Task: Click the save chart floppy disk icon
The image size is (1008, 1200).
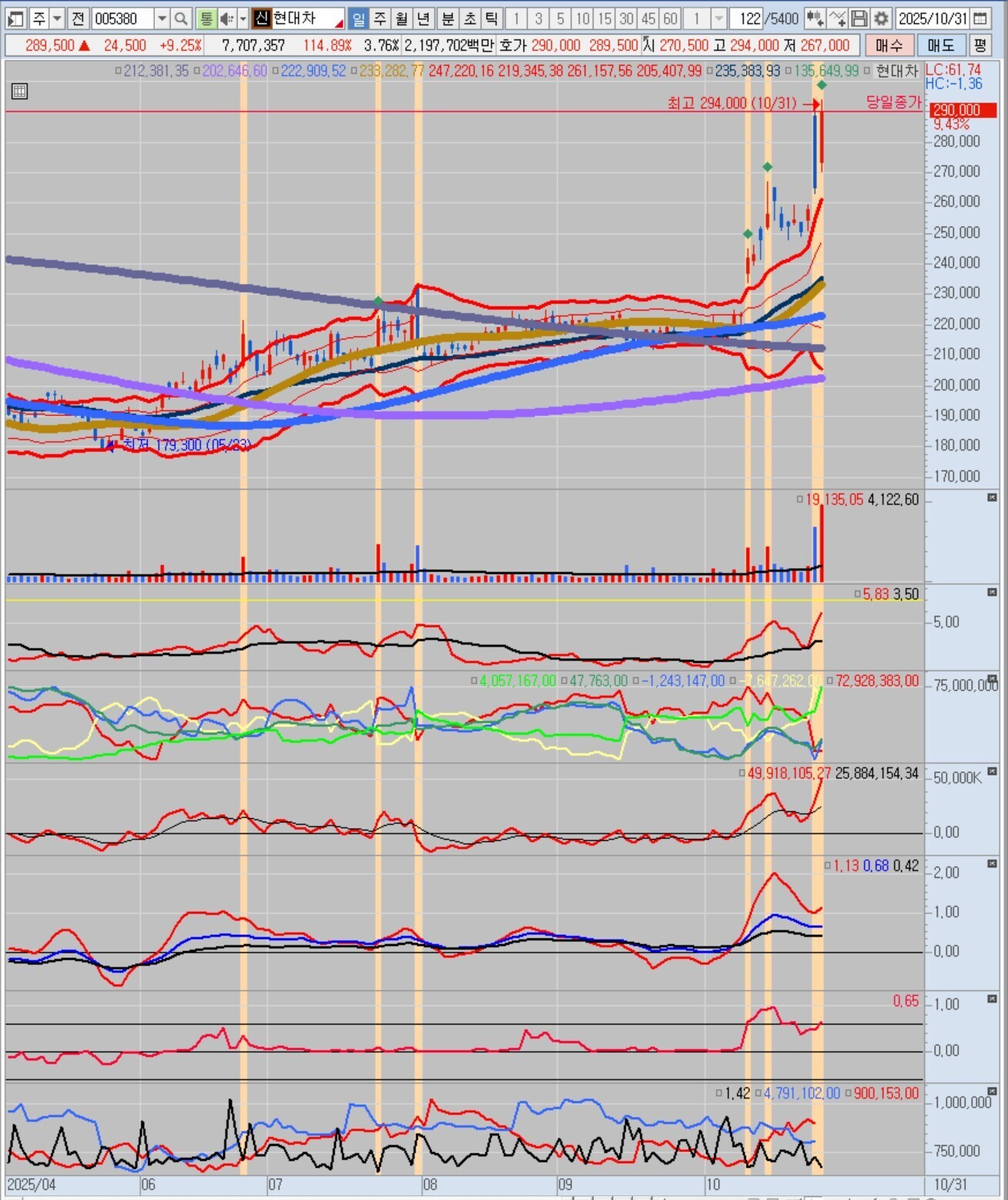Action: (x=859, y=18)
